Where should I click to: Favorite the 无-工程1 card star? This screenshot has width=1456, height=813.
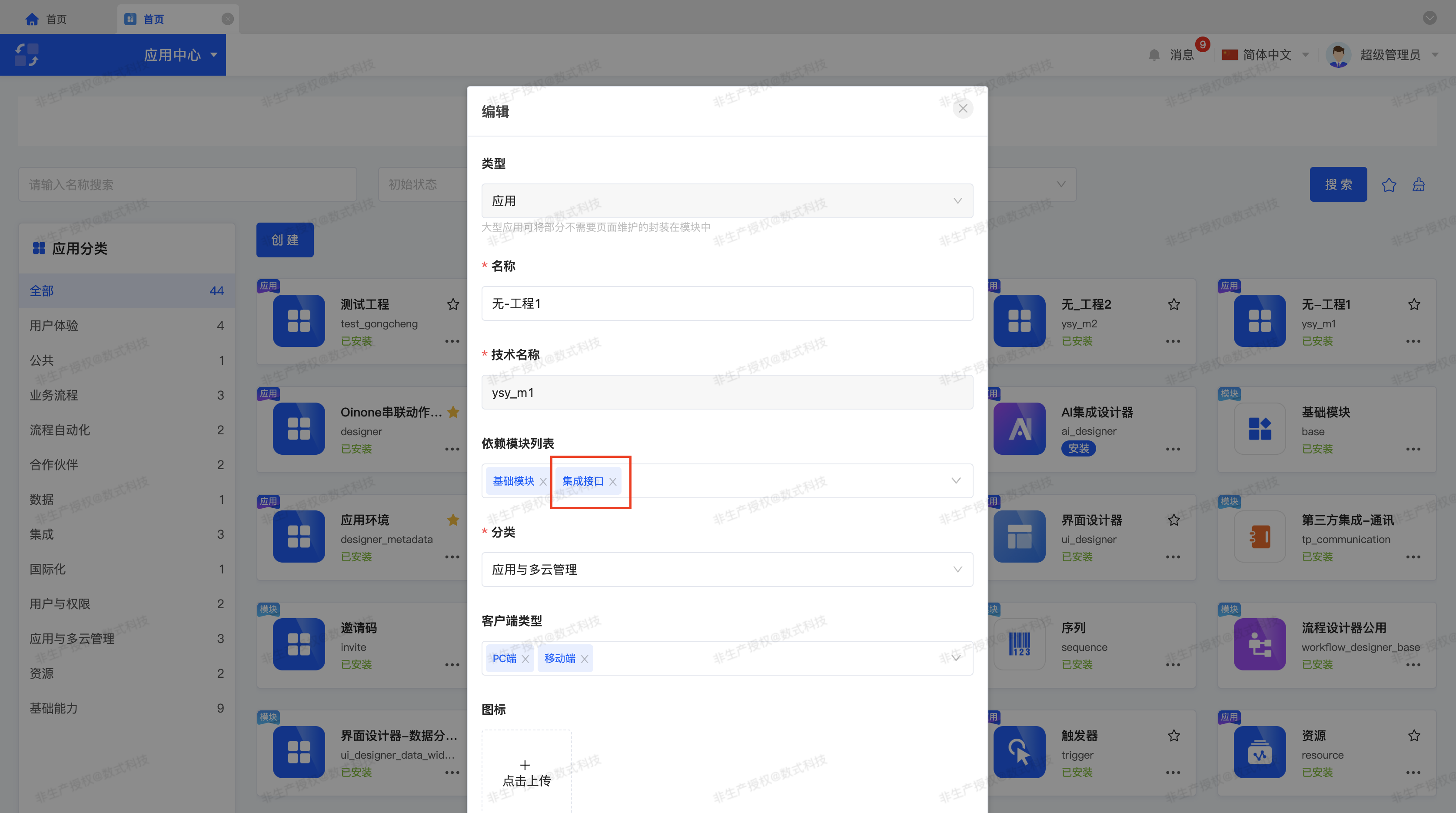[1414, 304]
